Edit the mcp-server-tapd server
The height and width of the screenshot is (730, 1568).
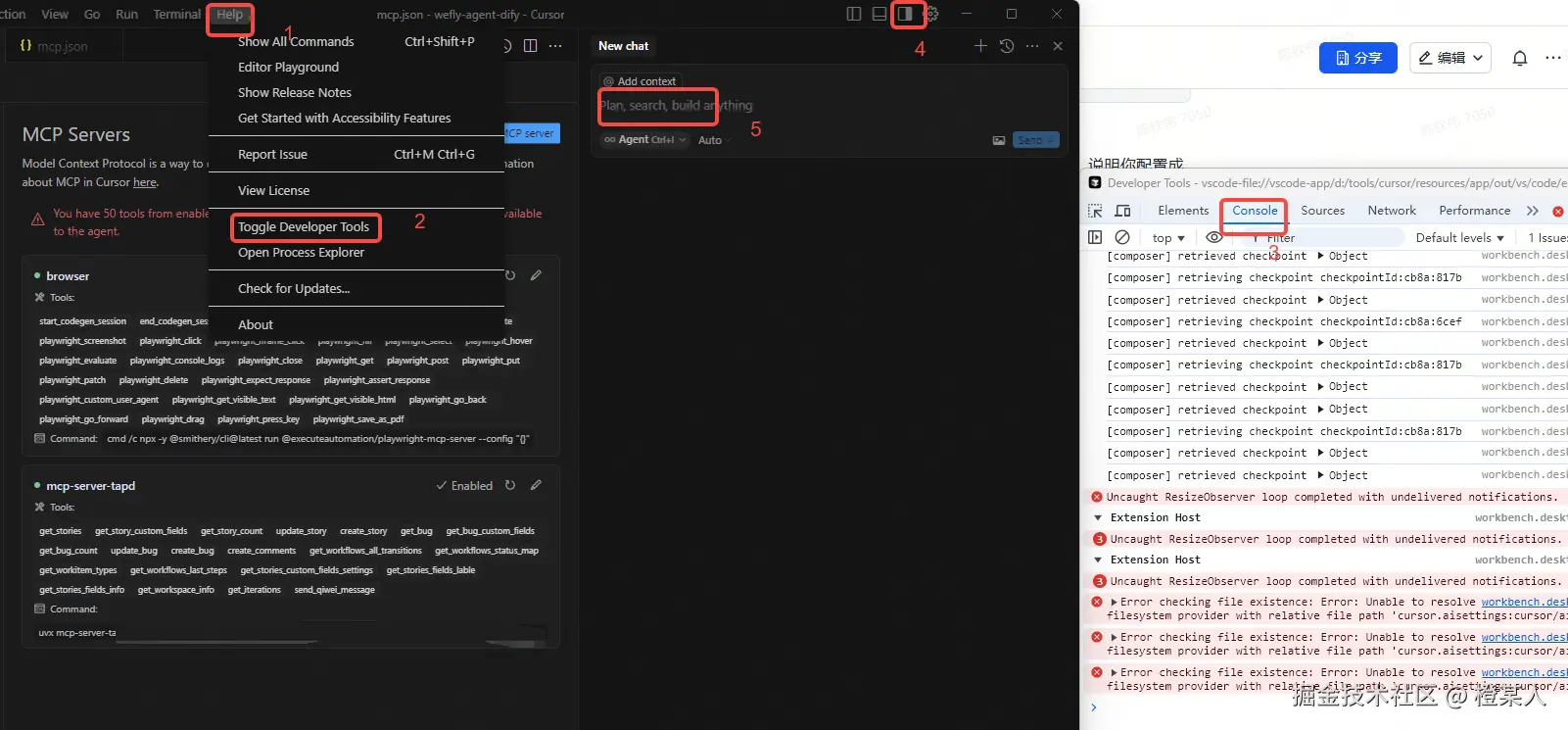[x=536, y=485]
